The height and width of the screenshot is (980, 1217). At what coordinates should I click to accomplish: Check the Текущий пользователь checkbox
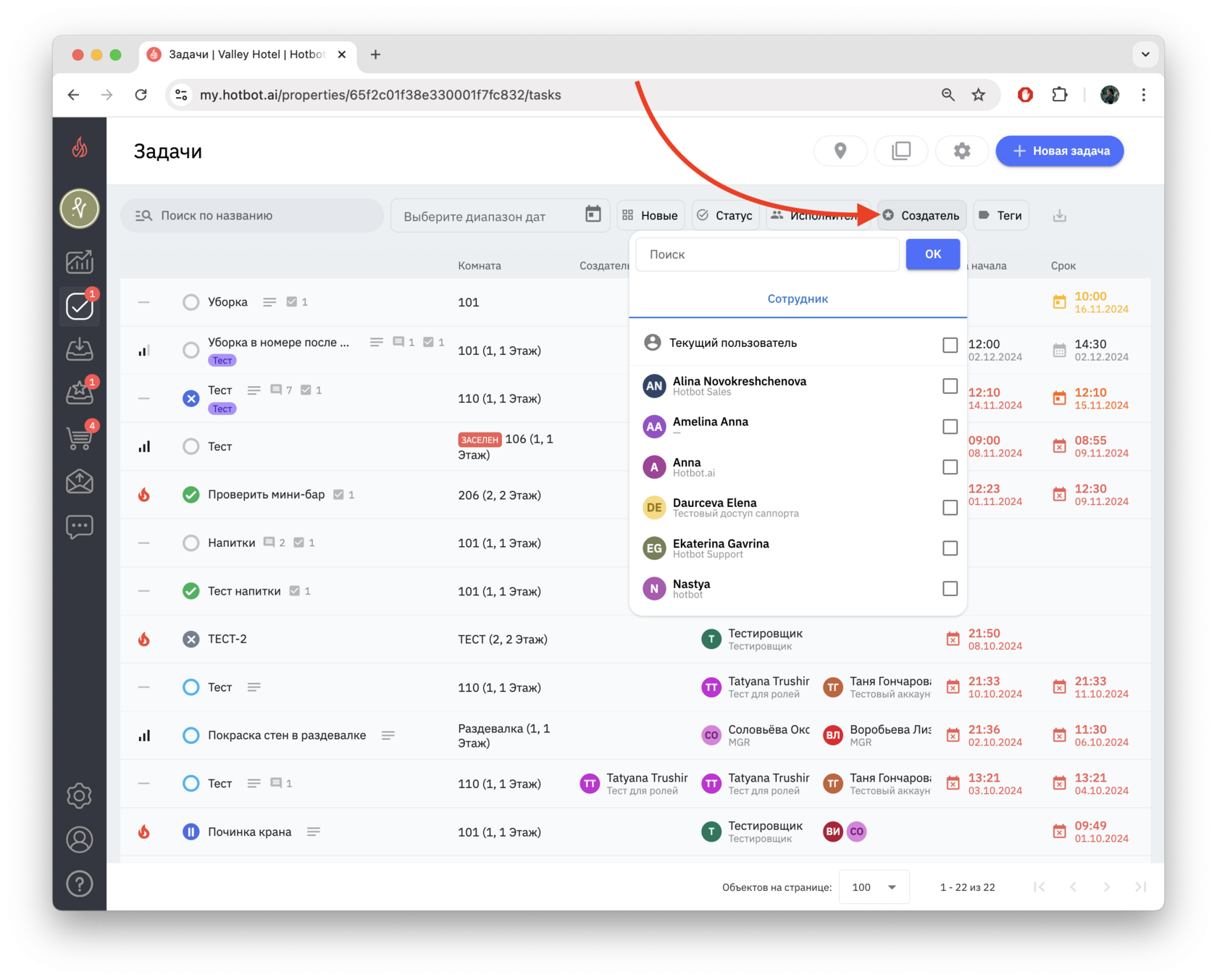950,345
